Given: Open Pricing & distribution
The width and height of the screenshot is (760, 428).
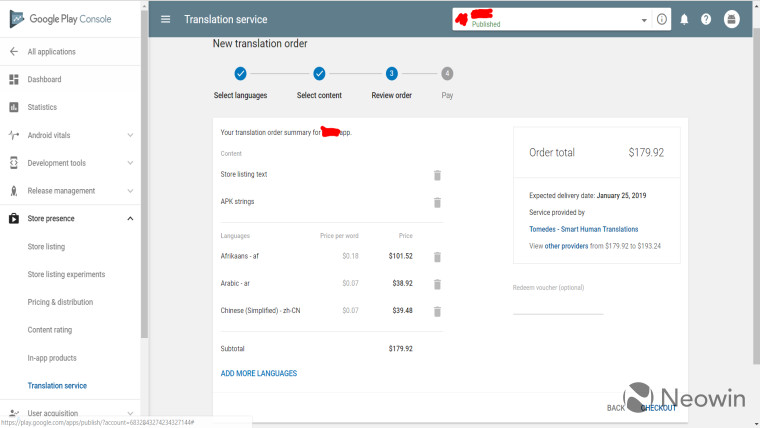Looking at the screenshot, I should click(x=60, y=302).
